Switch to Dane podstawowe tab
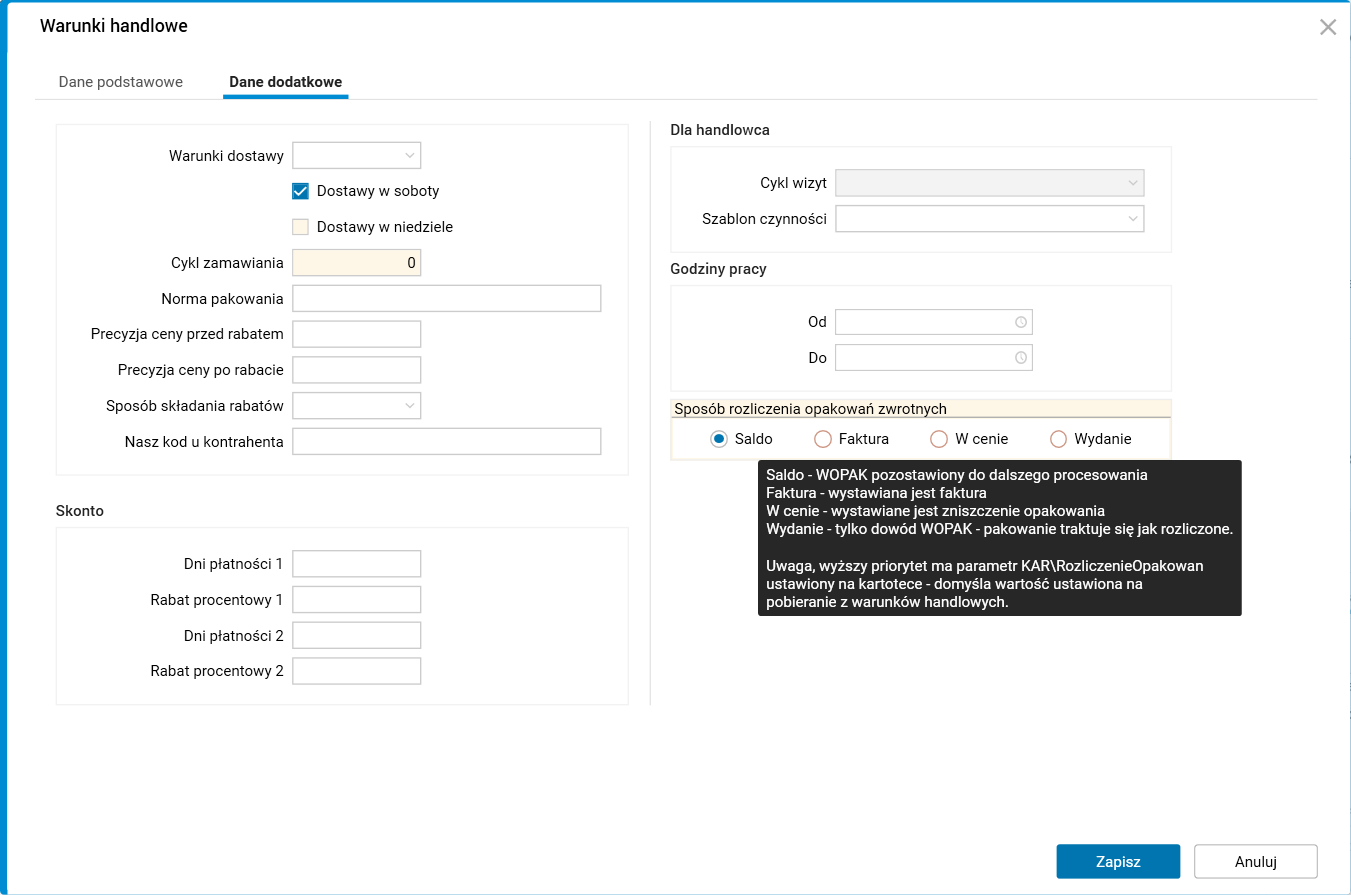Screen dimensions: 1351x895 click(121, 82)
